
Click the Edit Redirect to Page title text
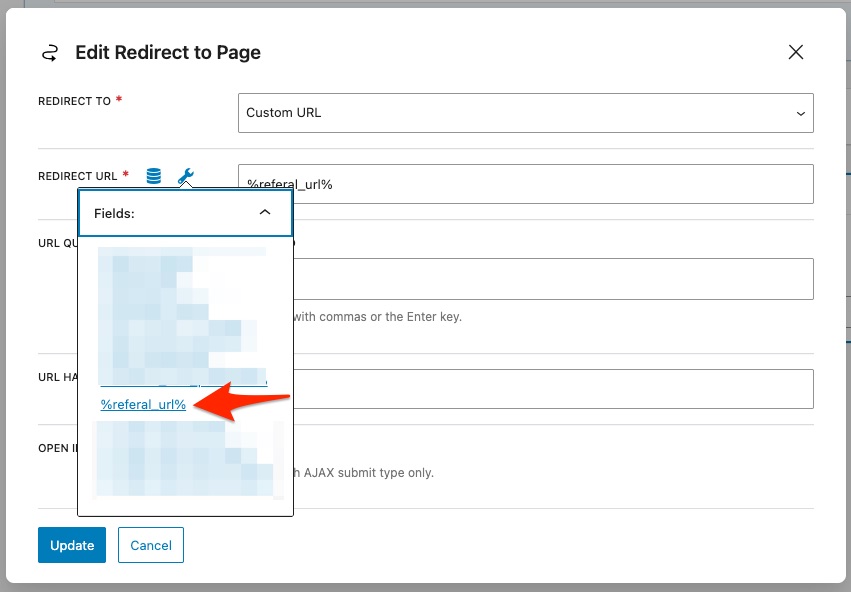click(x=168, y=53)
